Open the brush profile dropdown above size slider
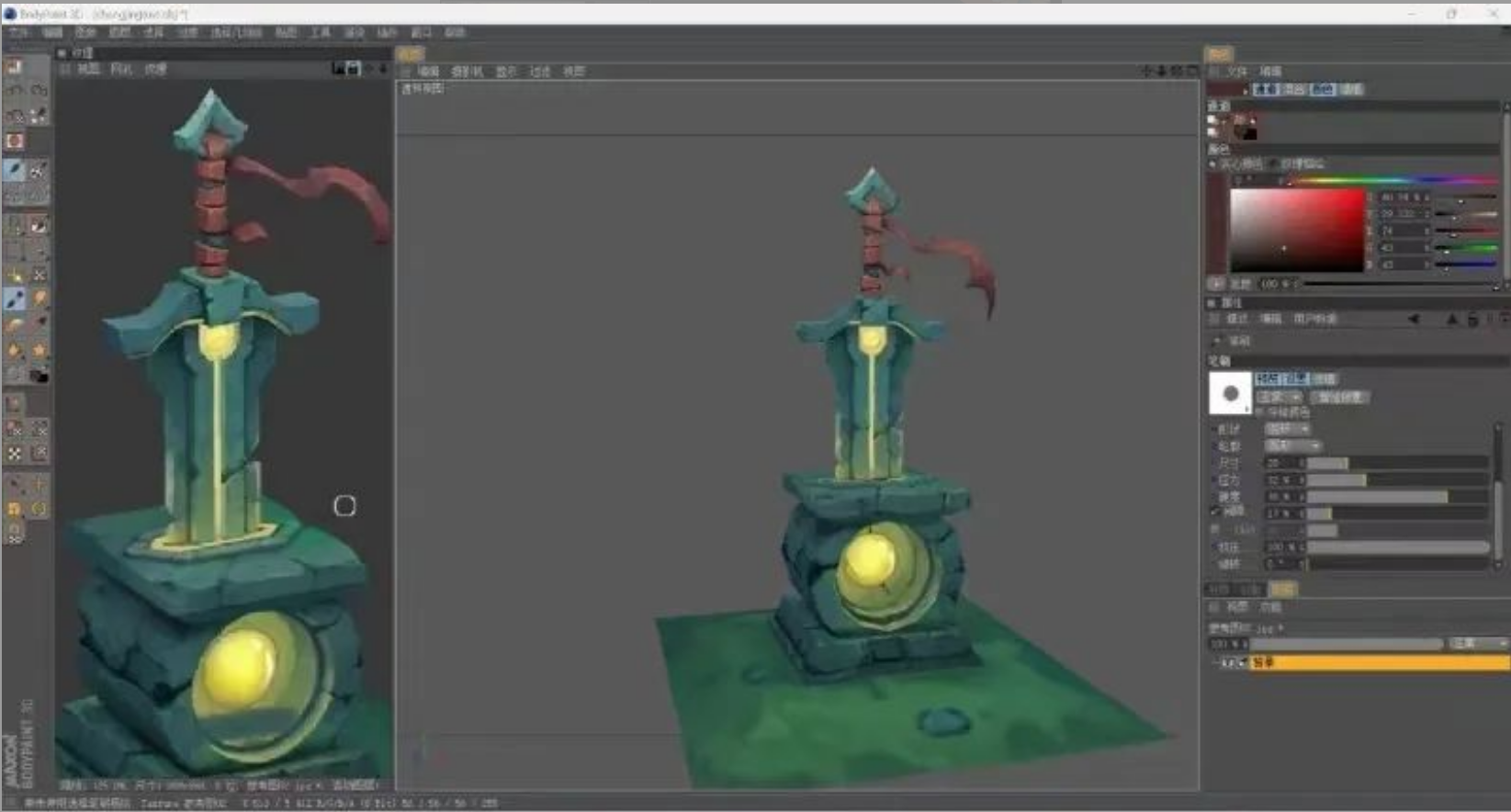This screenshot has width=1511, height=812. coord(1294,445)
